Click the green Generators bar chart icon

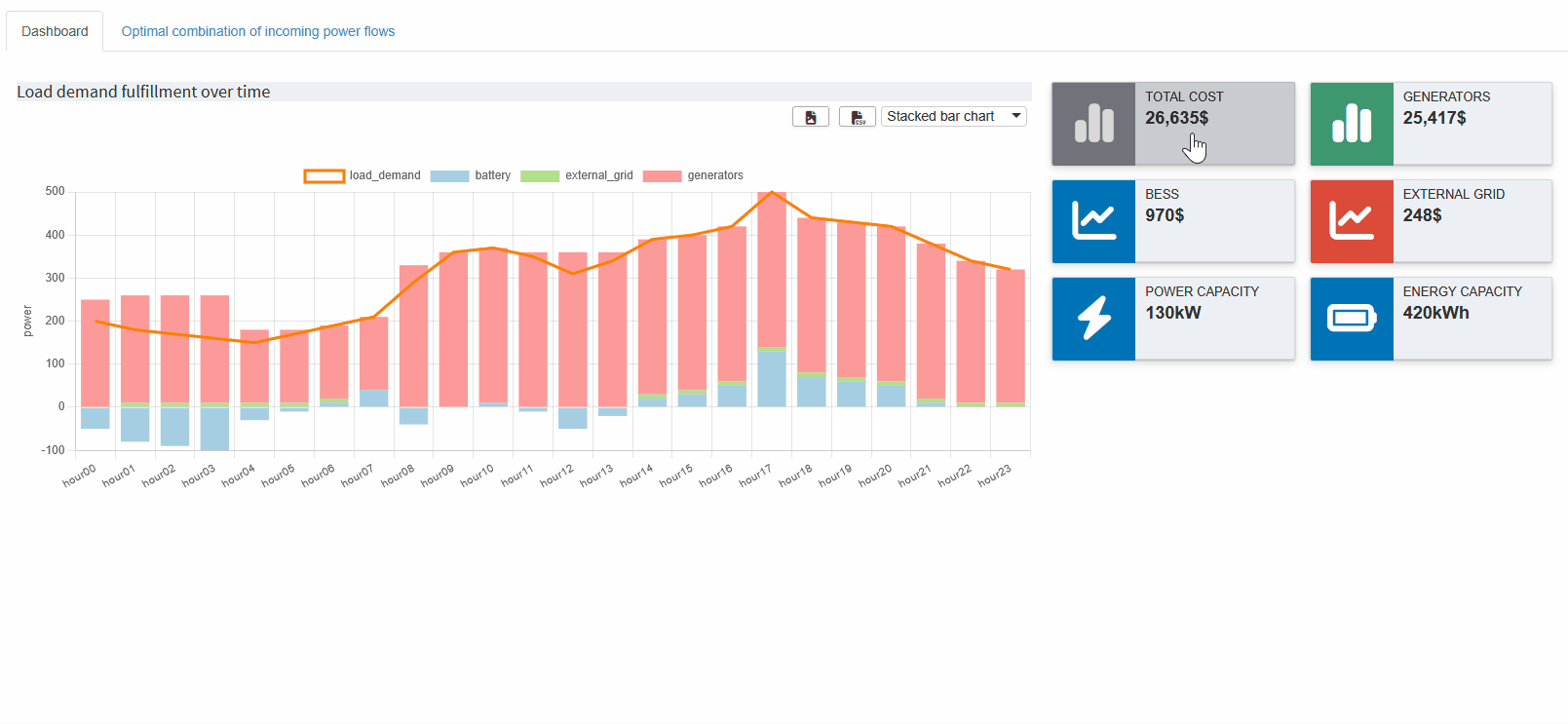[x=1351, y=124]
